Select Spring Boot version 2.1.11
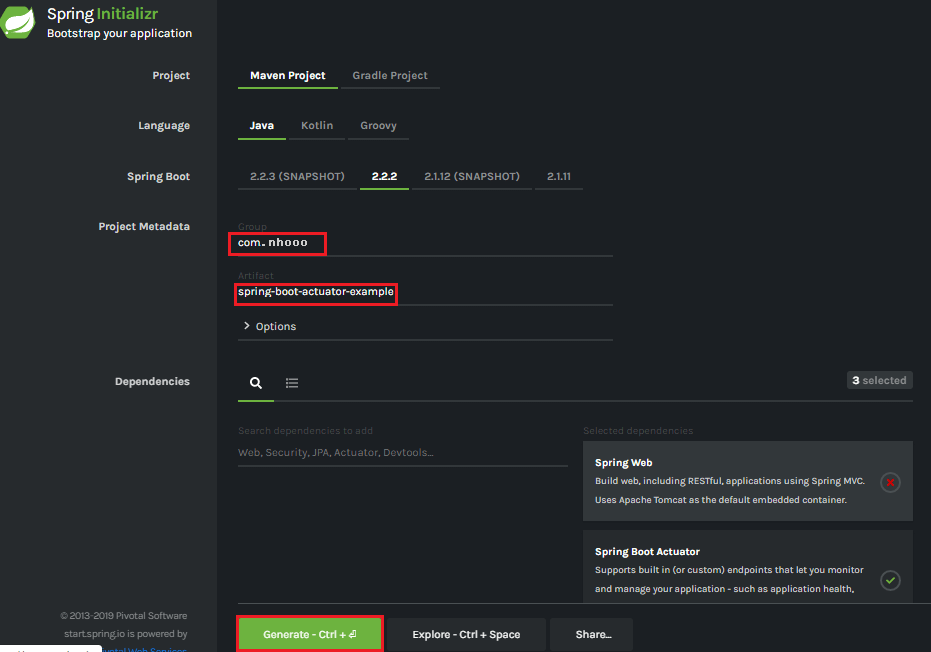Viewport: 931px width, 652px height. [559, 176]
